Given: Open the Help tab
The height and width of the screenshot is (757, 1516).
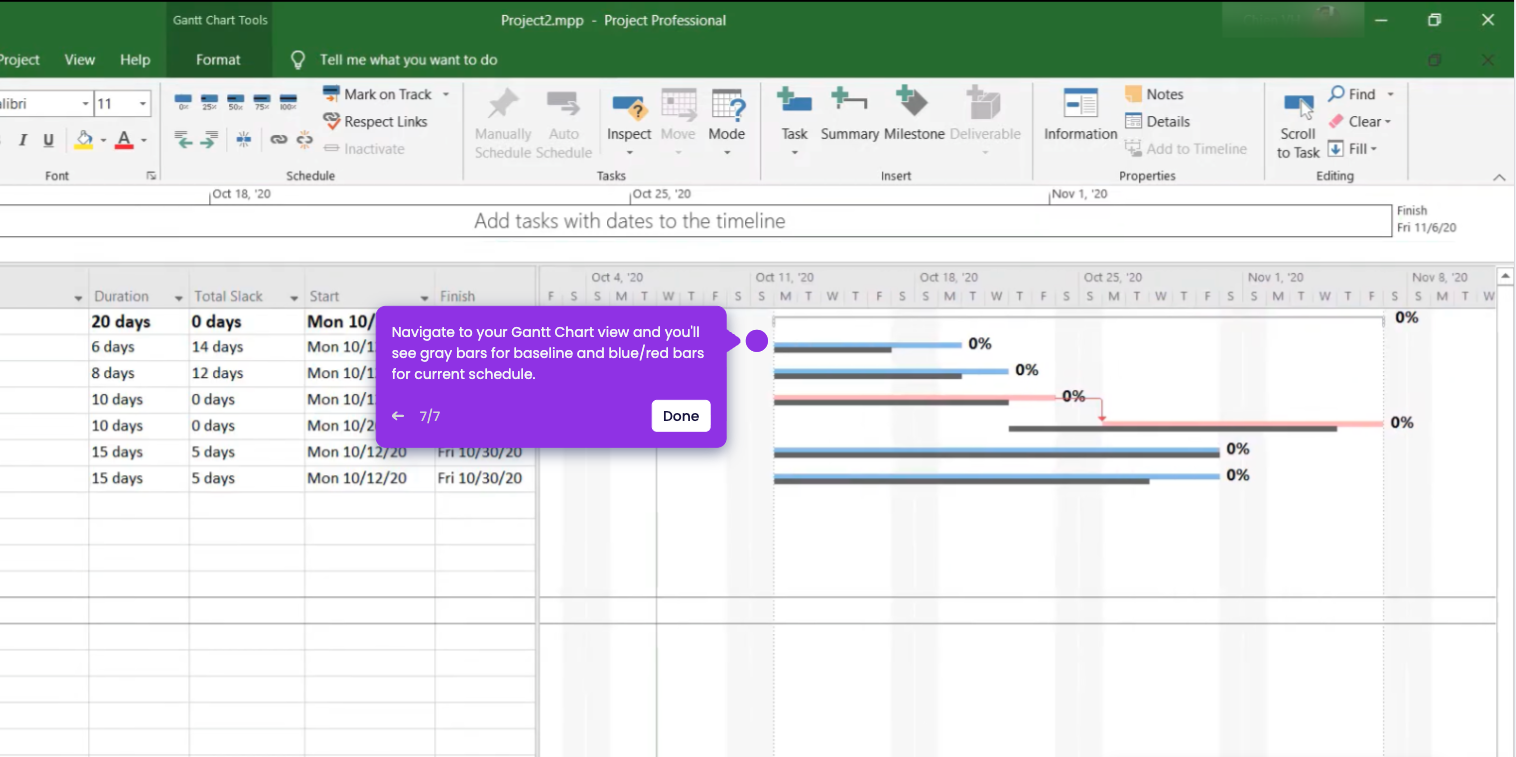Looking at the screenshot, I should [x=135, y=59].
